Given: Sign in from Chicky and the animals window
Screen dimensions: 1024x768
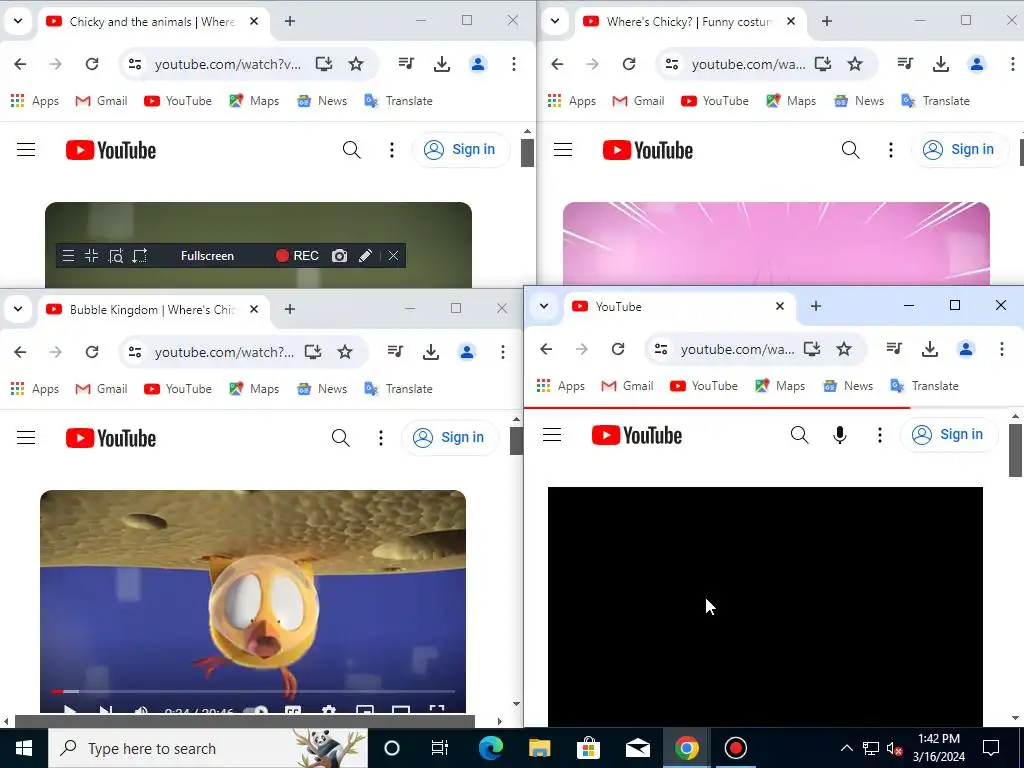Looking at the screenshot, I should [x=460, y=150].
